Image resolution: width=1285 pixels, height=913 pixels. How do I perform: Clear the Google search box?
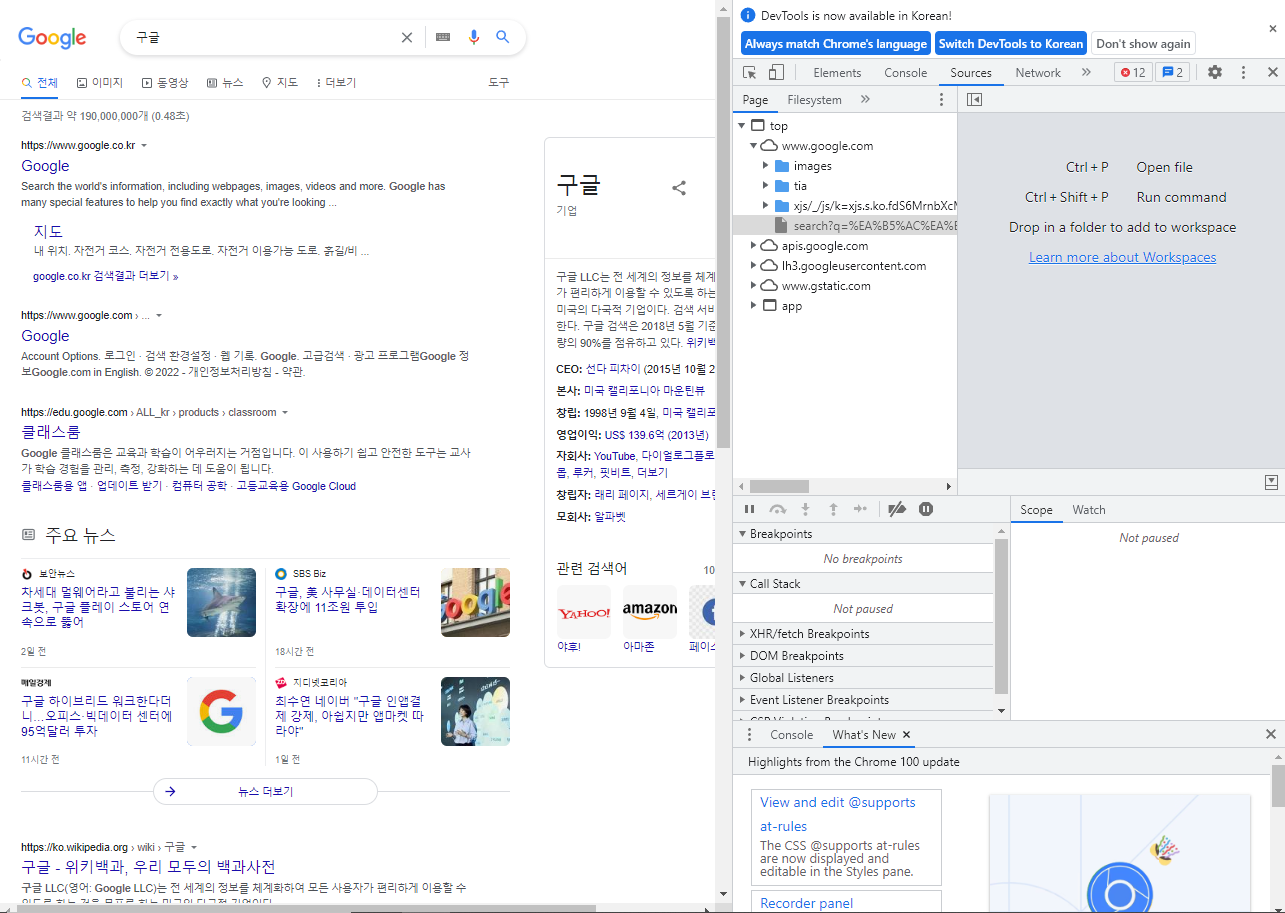pyautogui.click(x=407, y=37)
